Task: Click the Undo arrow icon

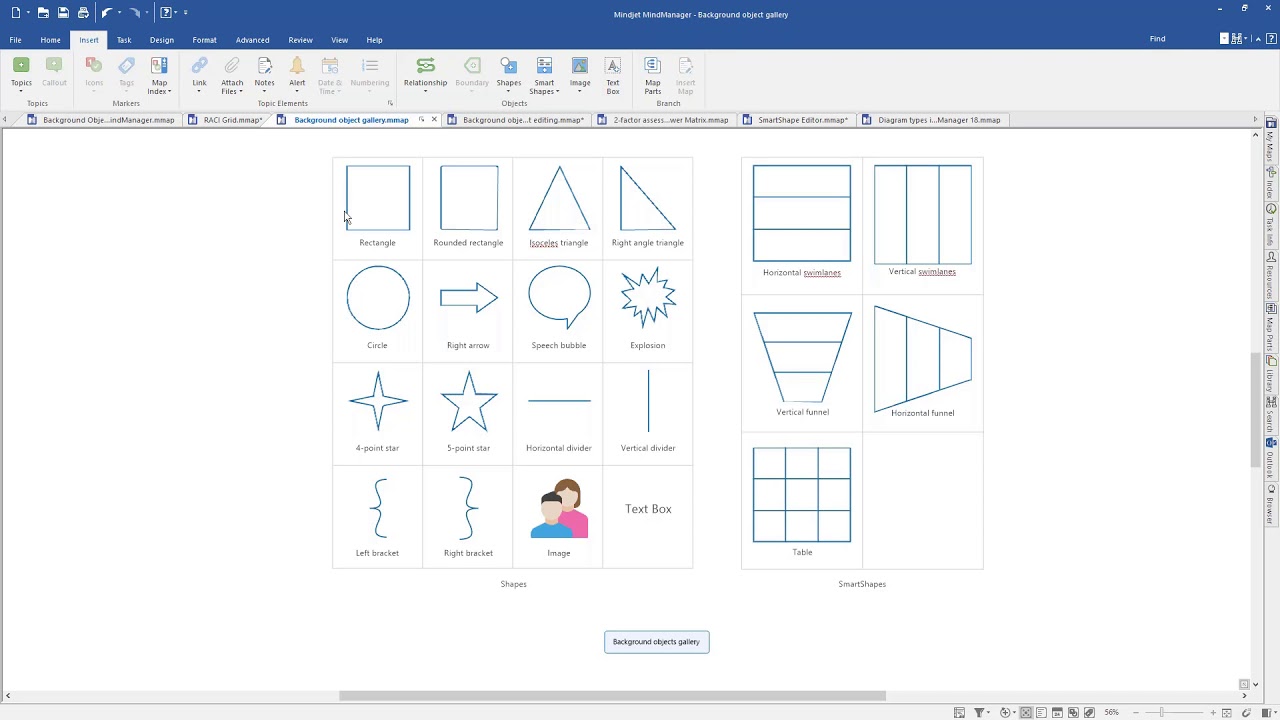Action: point(106,13)
